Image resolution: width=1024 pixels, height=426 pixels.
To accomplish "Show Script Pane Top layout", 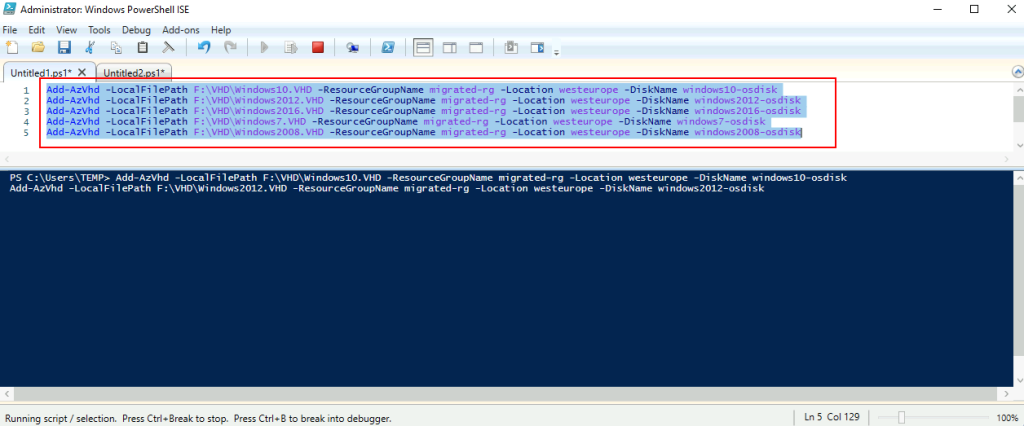I will pos(423,47).
